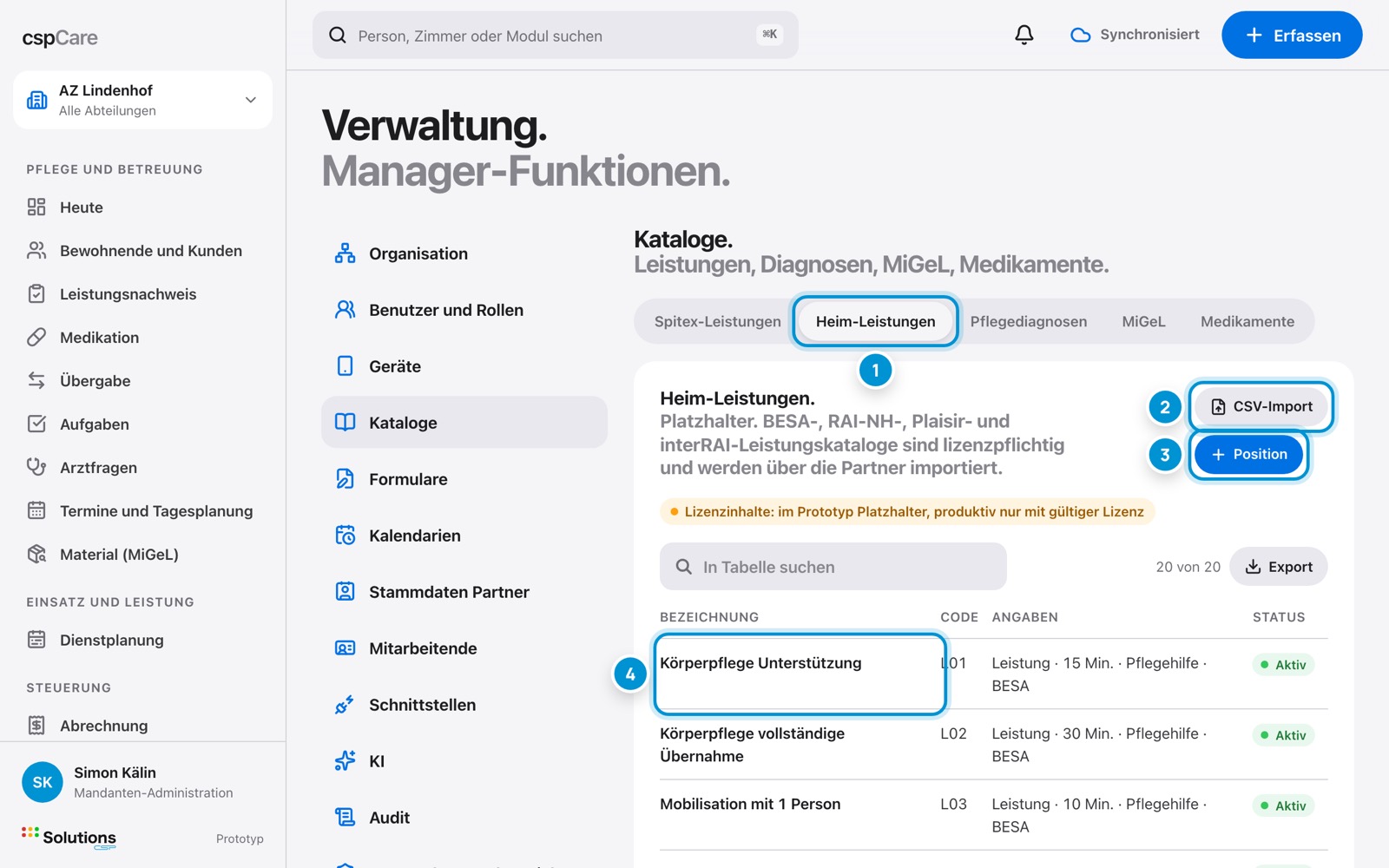Click the Synchronisiert cloud icon

(x=1080, y=35)
